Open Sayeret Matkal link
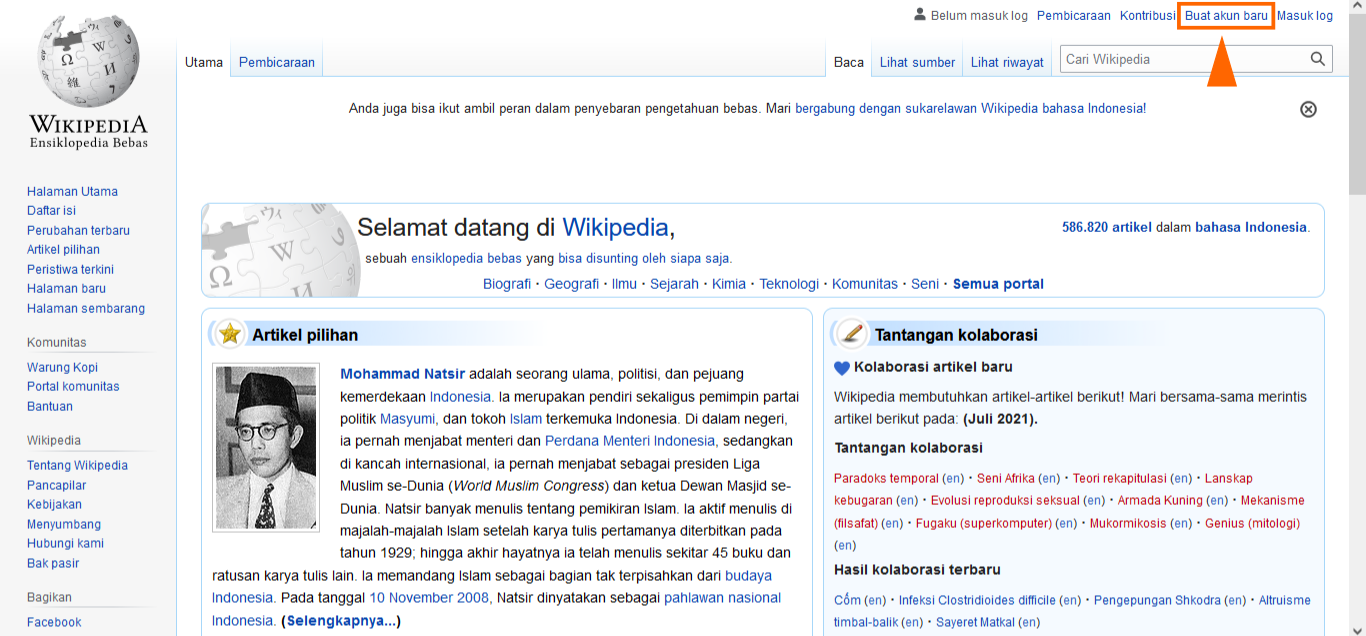Screen dimensions: 1366x636 975,622
